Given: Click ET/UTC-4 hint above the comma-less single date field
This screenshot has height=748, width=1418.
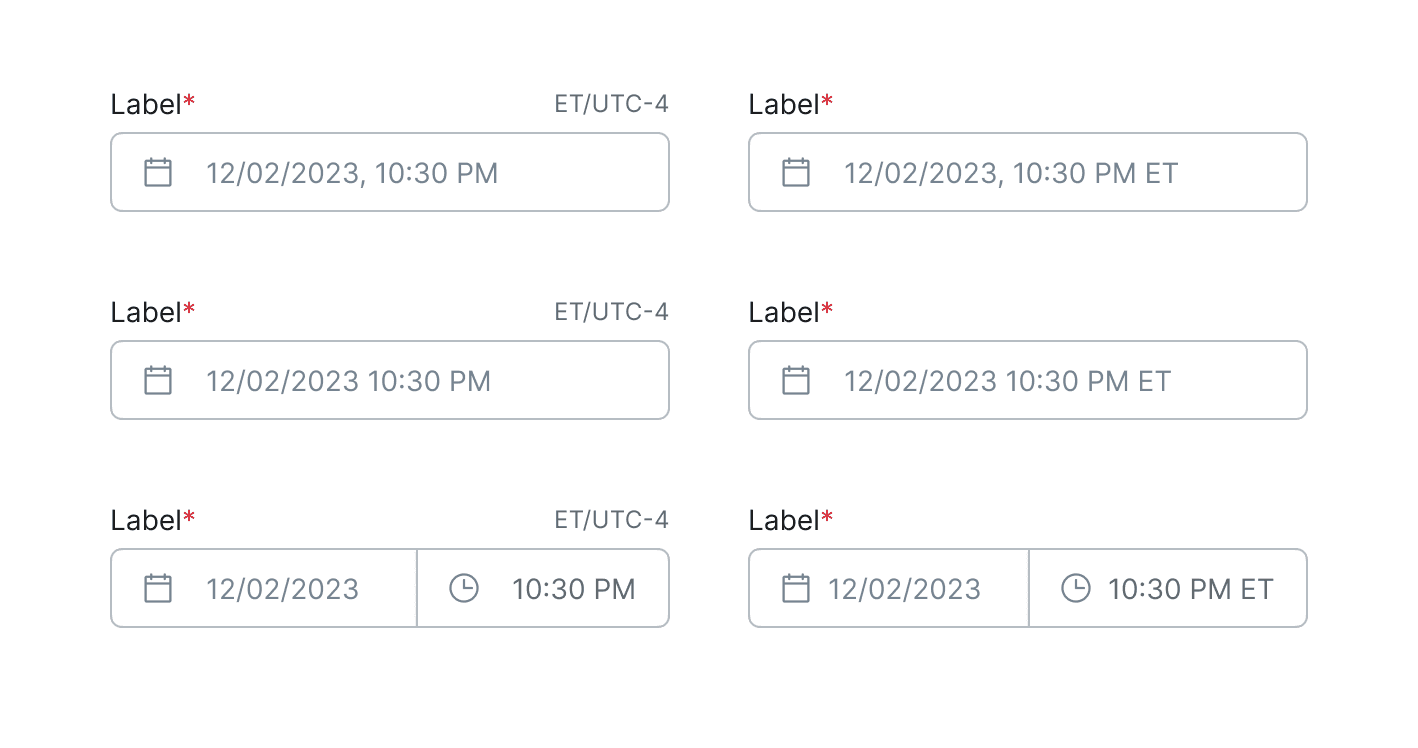Looking at the screenshot, I should tap(611, 311).
